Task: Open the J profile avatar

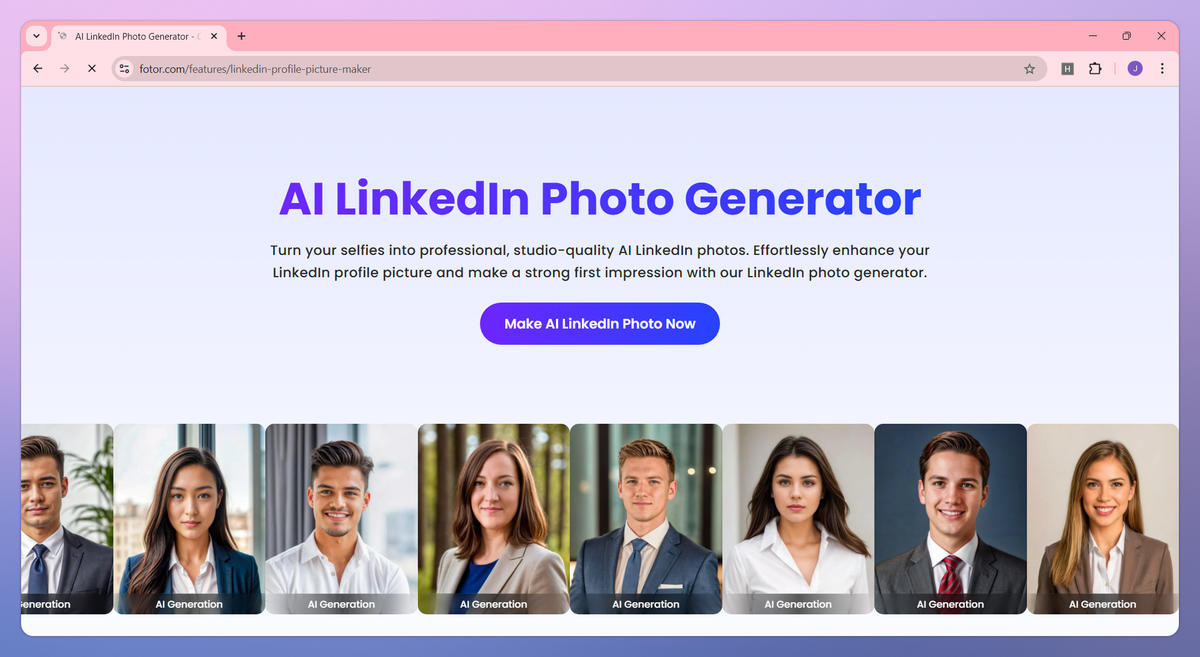Action: click(x=1135, y=69)
